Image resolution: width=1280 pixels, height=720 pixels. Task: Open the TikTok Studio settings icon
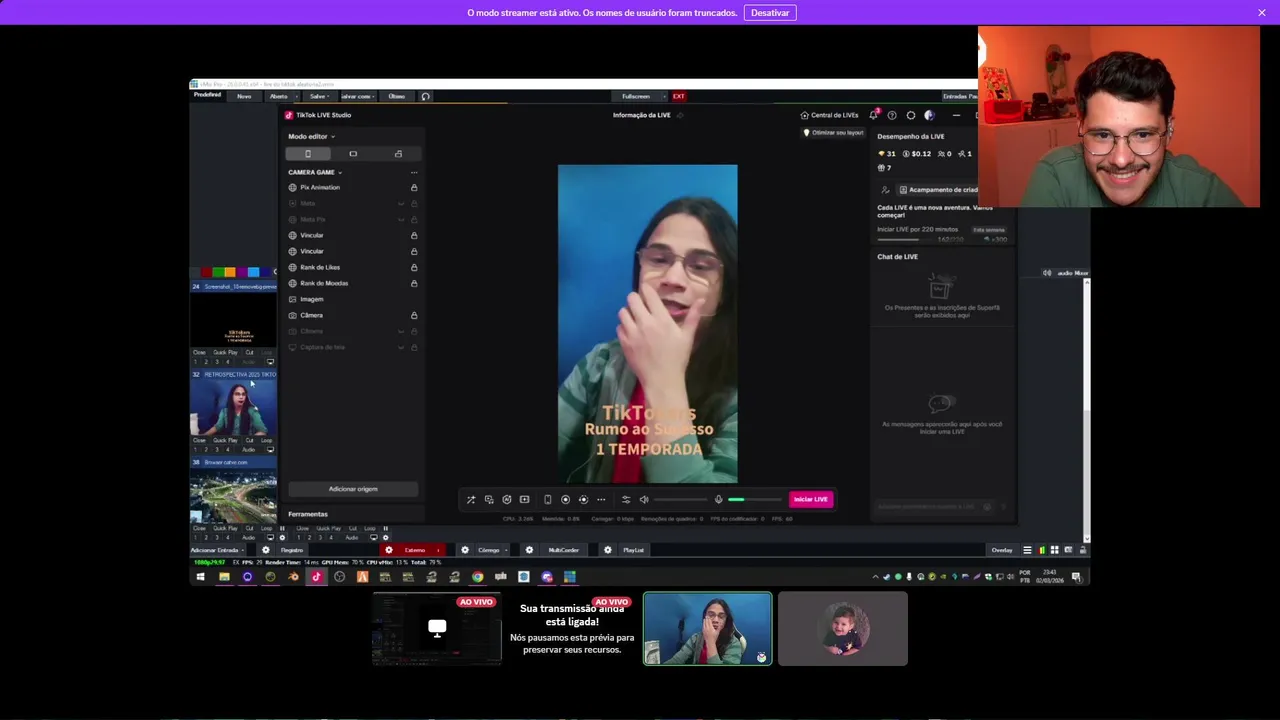click(x=911, y=115)
